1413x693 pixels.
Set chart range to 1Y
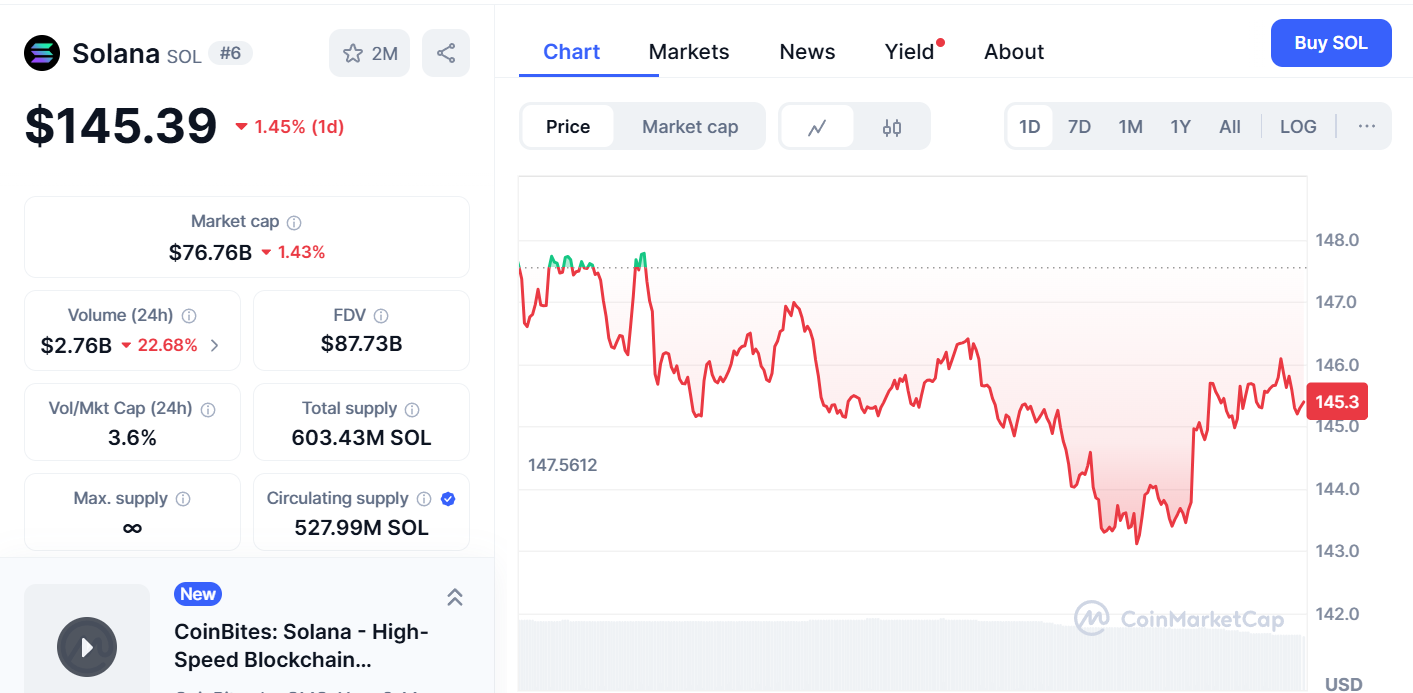click(1180, 127)
